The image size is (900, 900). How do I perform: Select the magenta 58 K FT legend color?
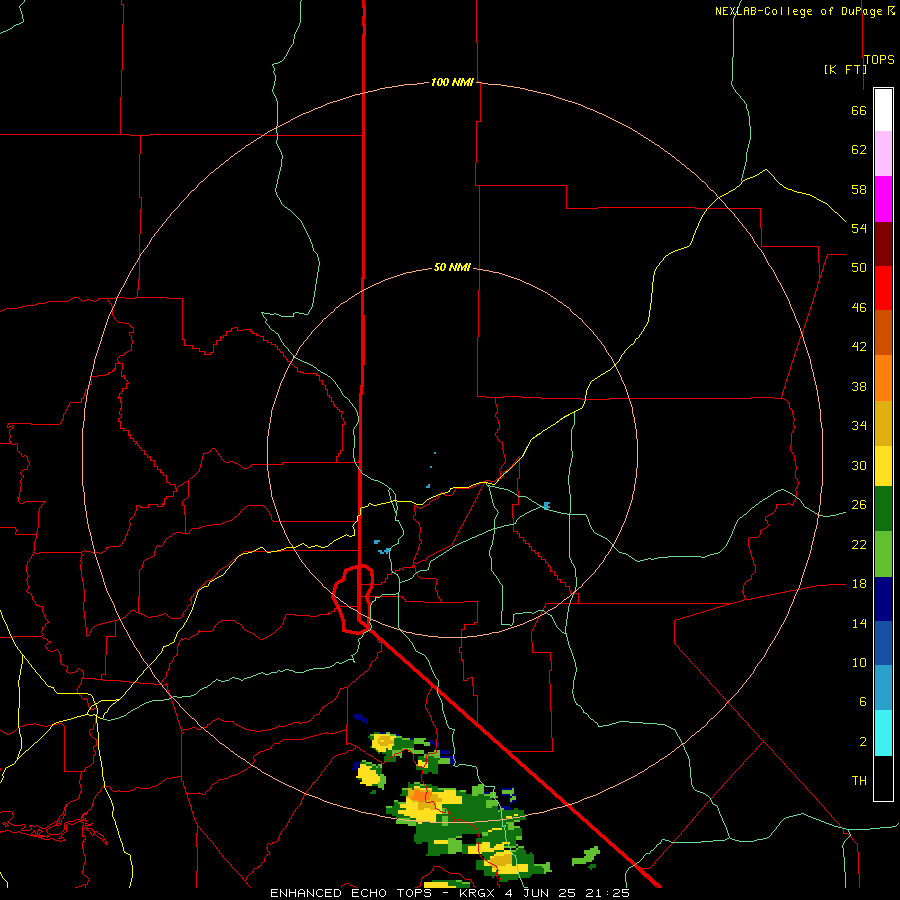[883, 199]
